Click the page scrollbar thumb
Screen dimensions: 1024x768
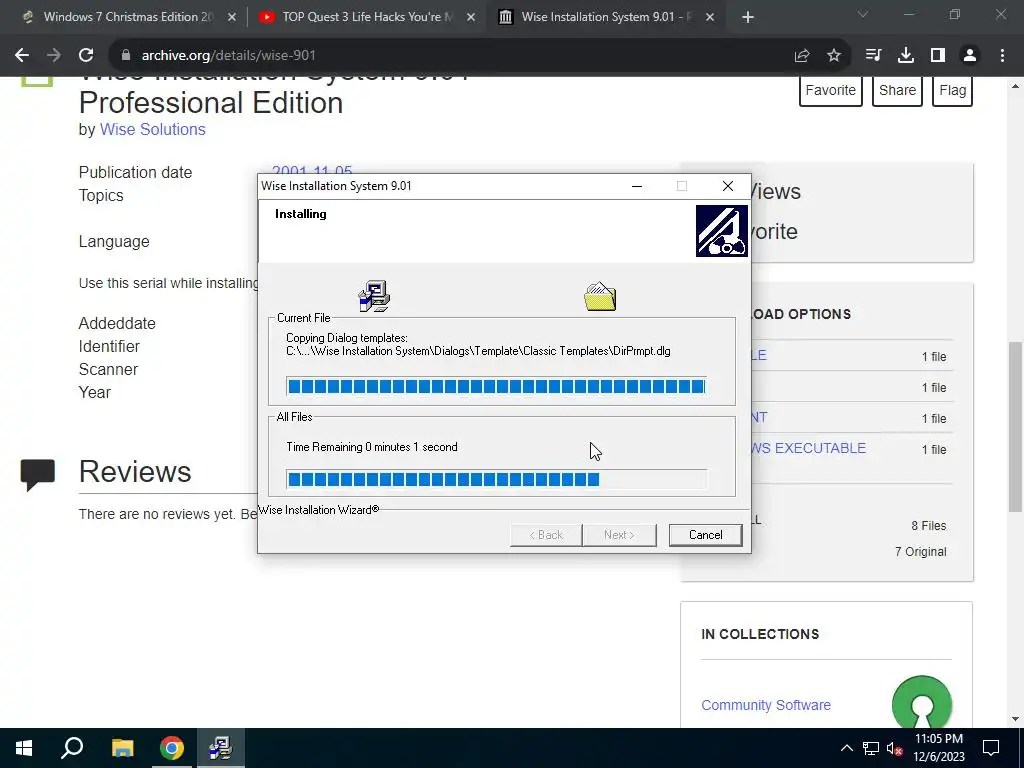1016,426
